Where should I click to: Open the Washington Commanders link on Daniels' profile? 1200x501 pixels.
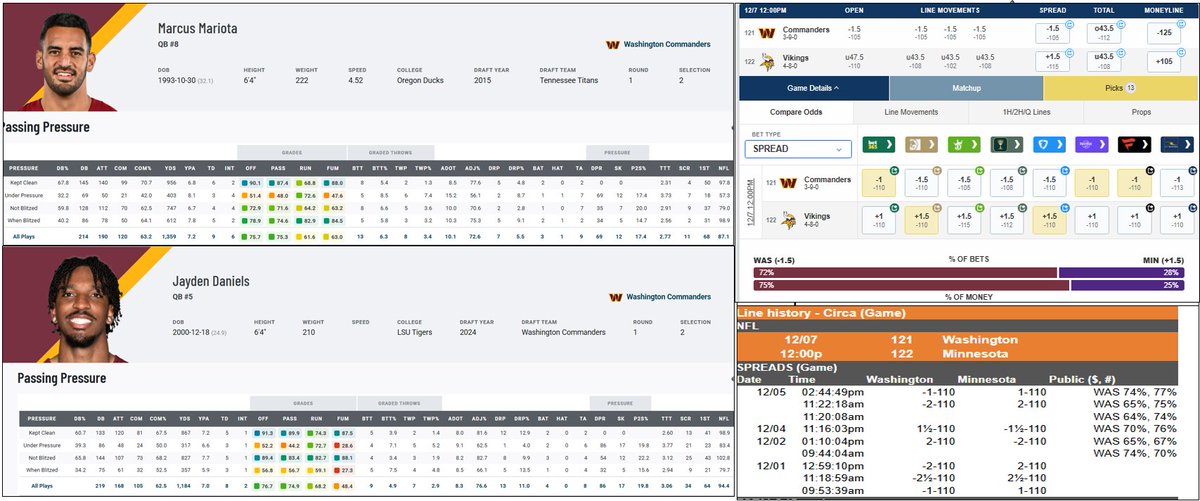pyautogui.click(x=667, y=296)
